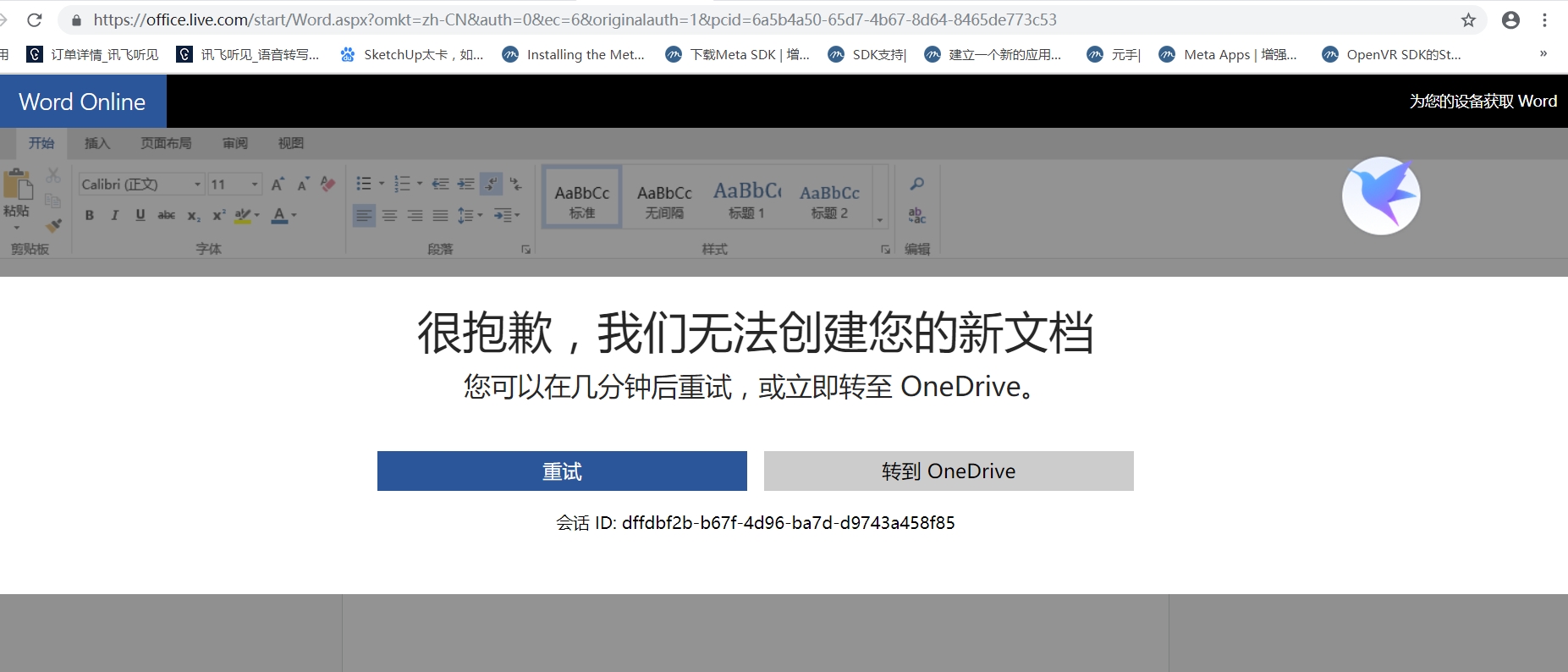This screenshot has width=1568, height=672.
Task: Open the numbering style dropdown arrow
Action: (x=420, y=184)
